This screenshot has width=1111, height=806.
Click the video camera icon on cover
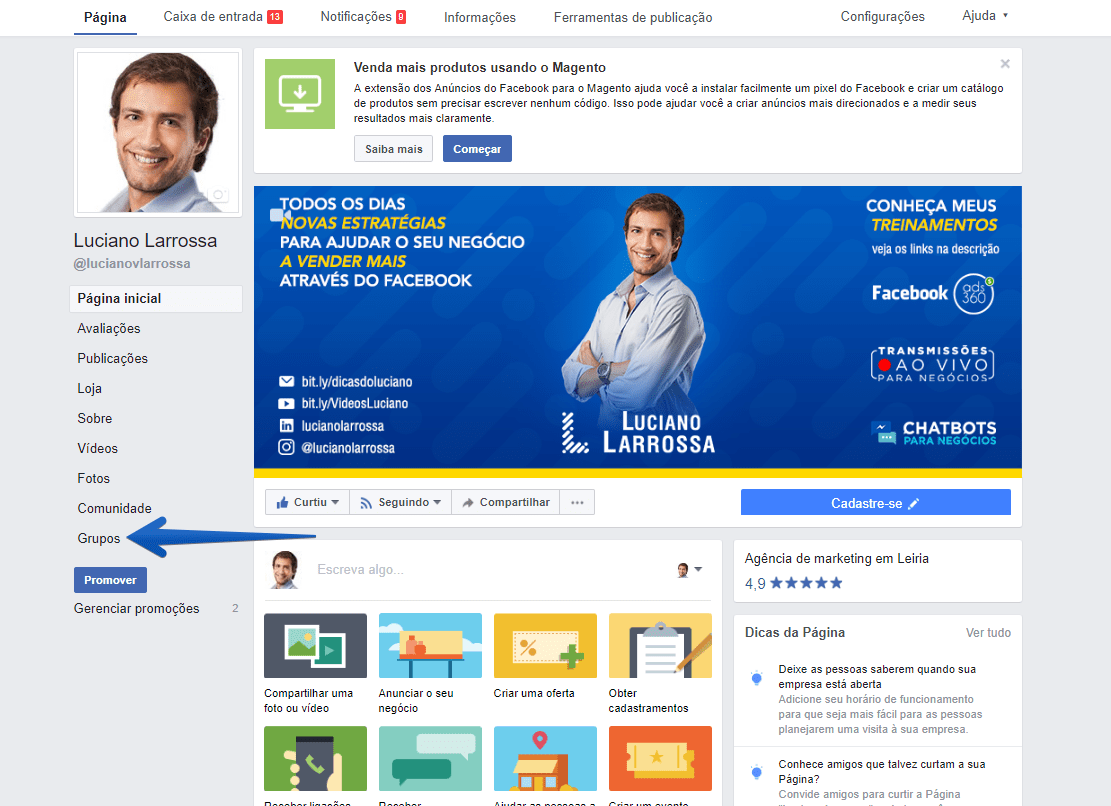pos(280,215)
